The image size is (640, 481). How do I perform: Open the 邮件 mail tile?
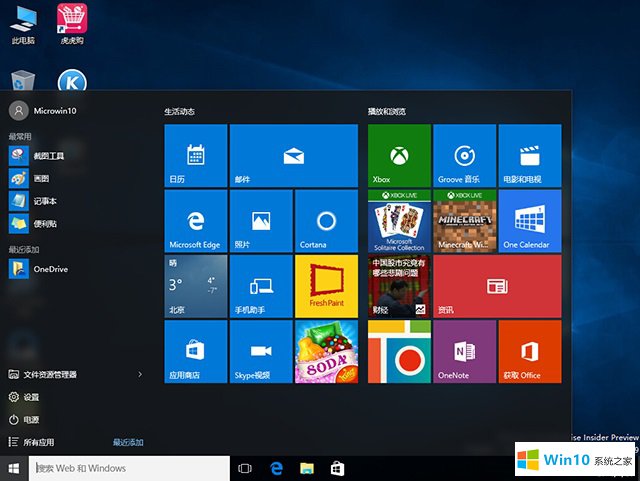point(293,156)
